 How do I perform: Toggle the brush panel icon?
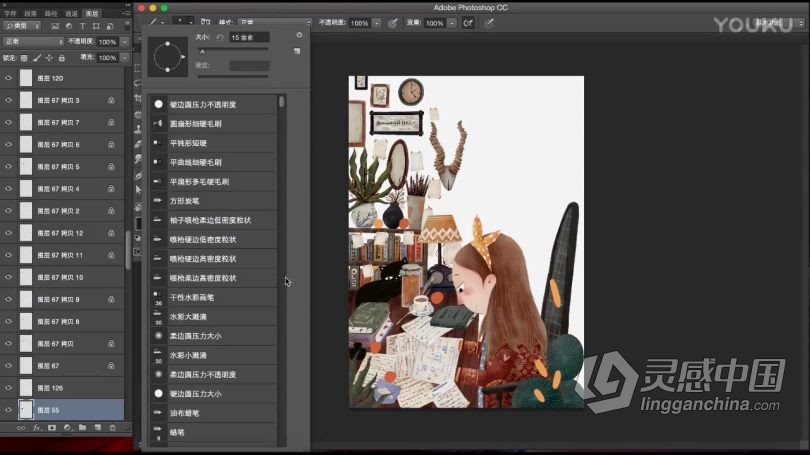[x=205, y=22]
